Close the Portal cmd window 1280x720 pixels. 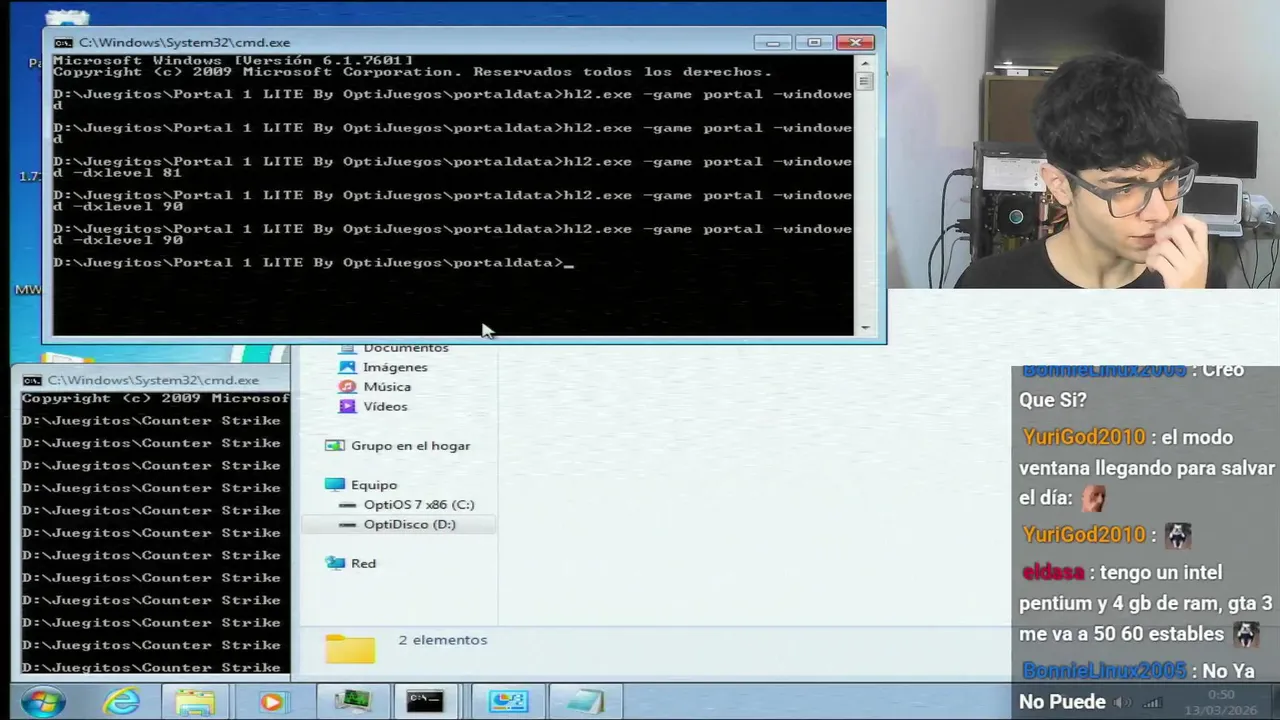[x=855, y=42]
